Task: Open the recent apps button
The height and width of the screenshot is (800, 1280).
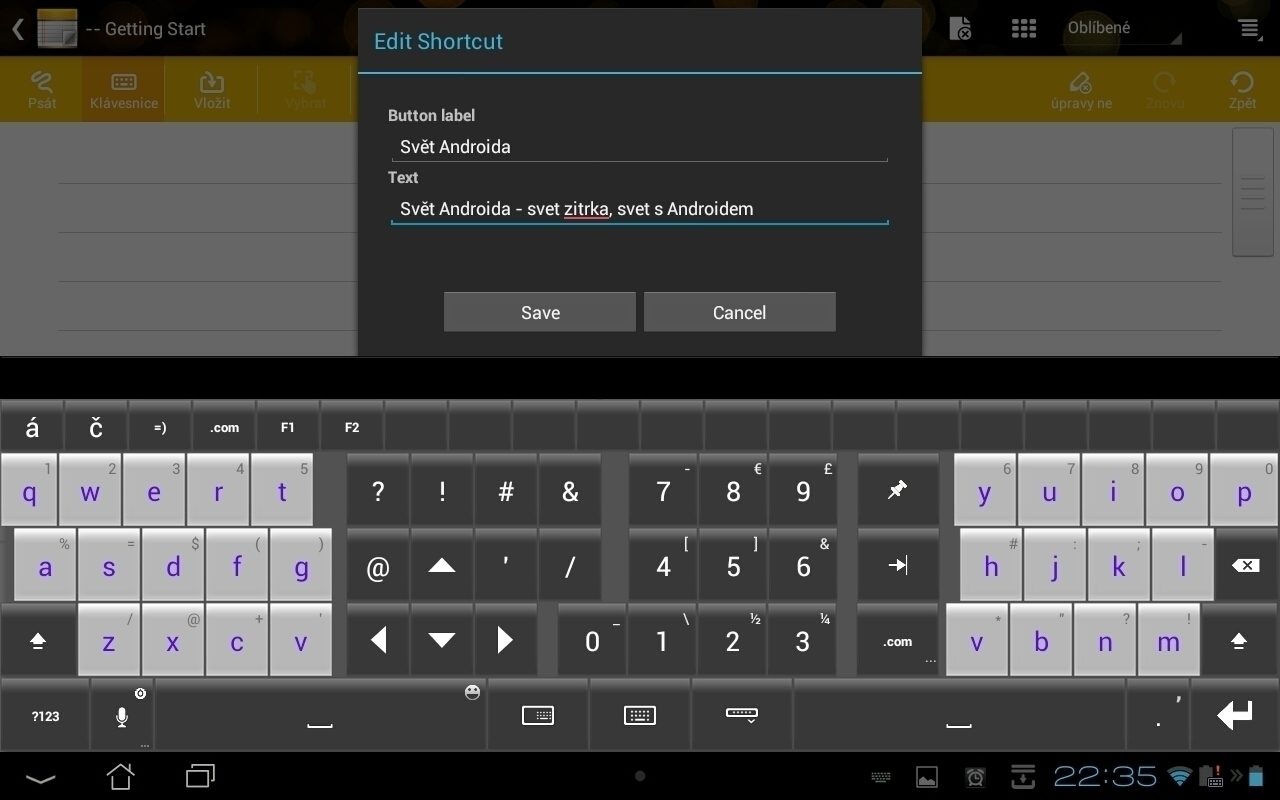Action: pyautogui.click(x=200, y=776)
